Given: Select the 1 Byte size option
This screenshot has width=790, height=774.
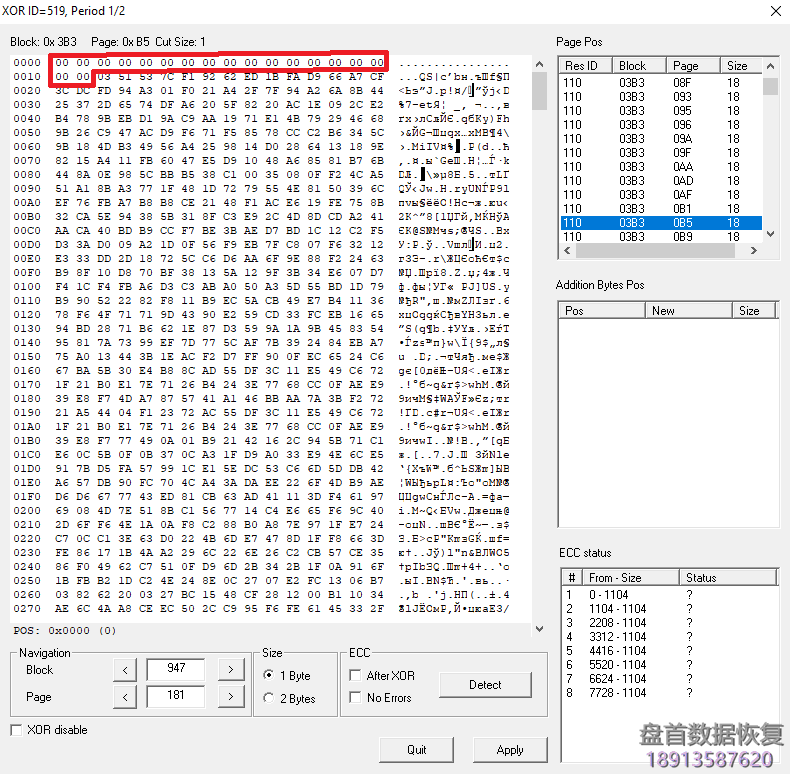Looking at the screenshot, I should click(271, 674).
